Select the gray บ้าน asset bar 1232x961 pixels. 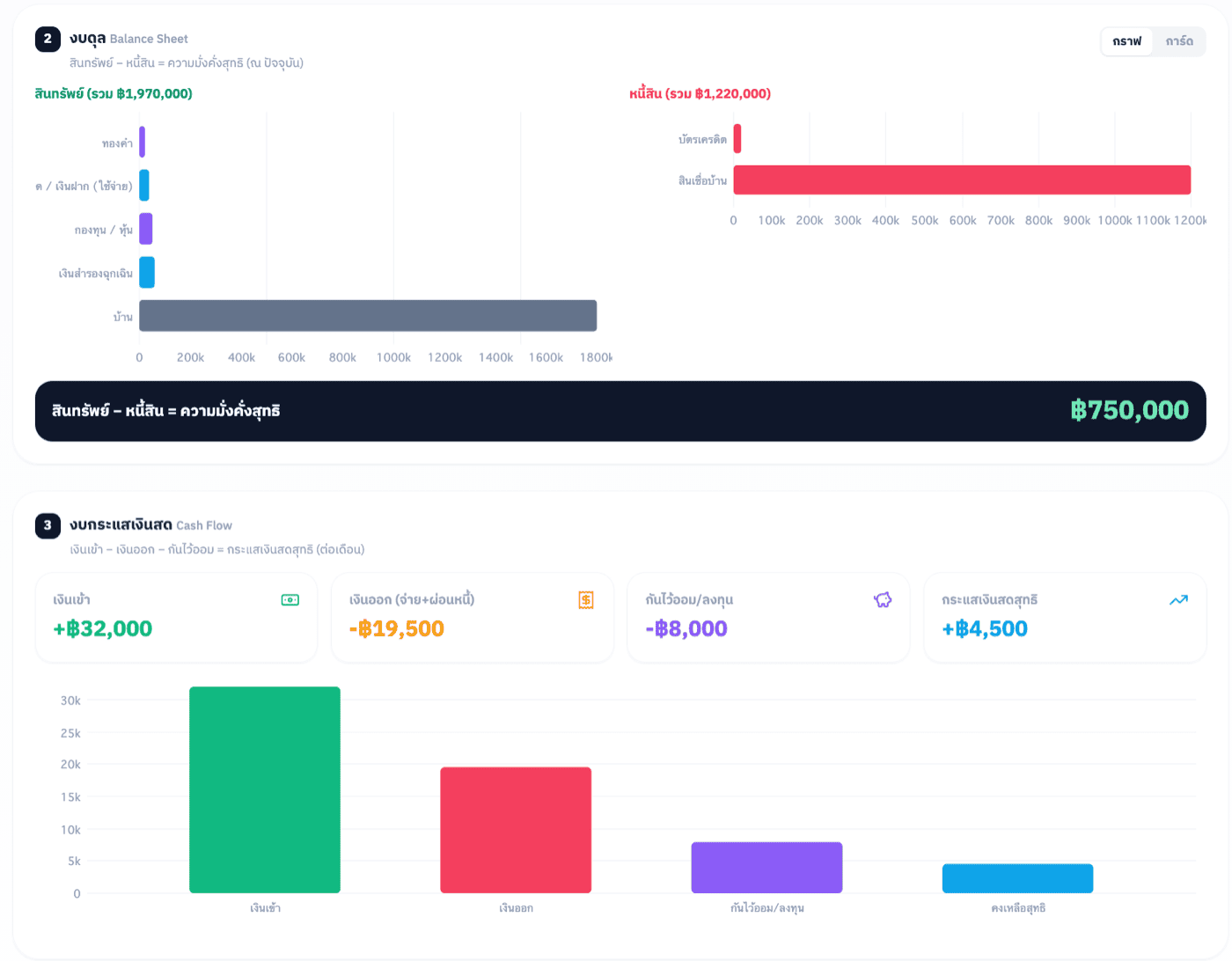[368, 316]
